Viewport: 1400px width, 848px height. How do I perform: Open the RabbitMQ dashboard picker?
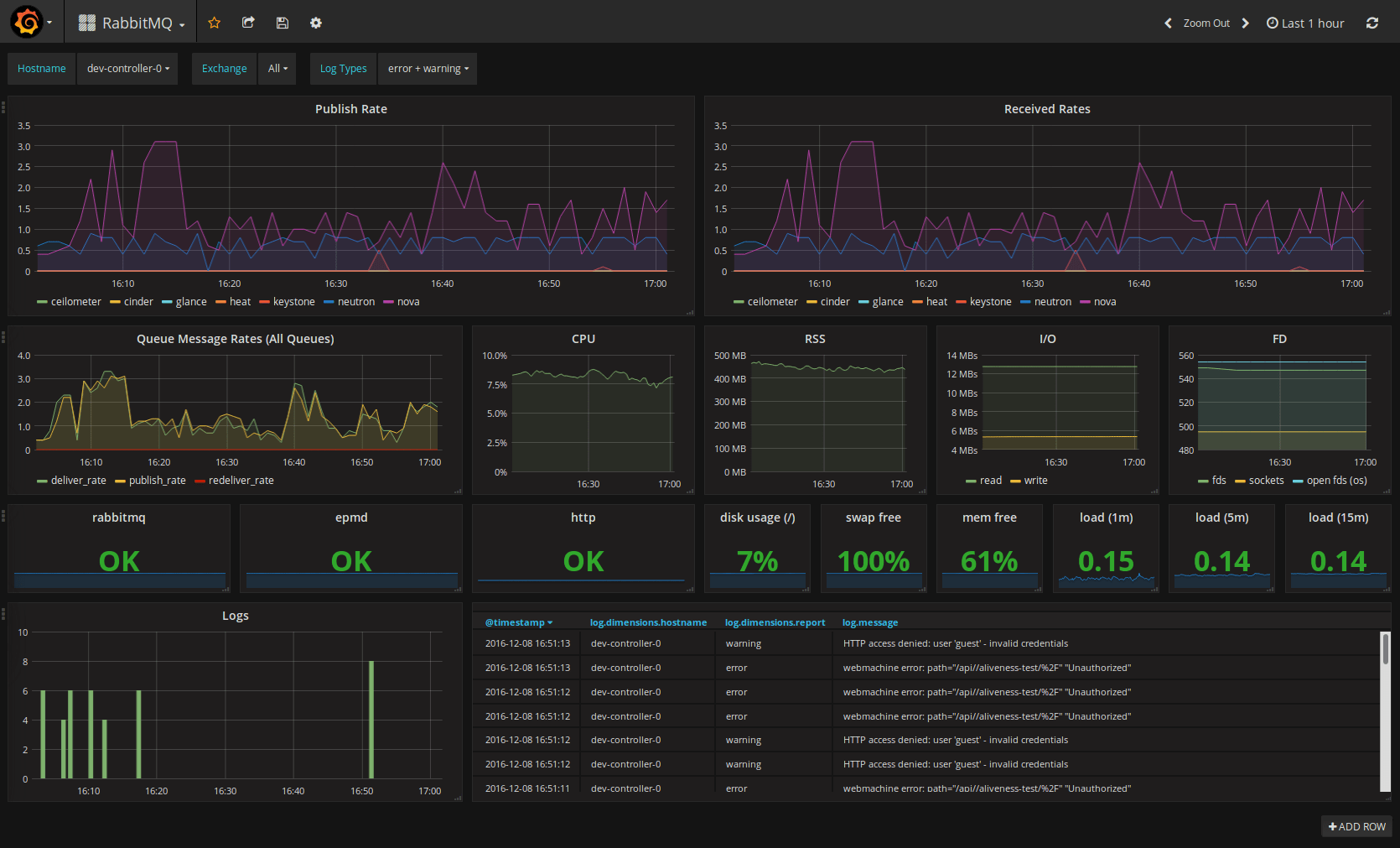pyautogui.click(x=132, y=23)
